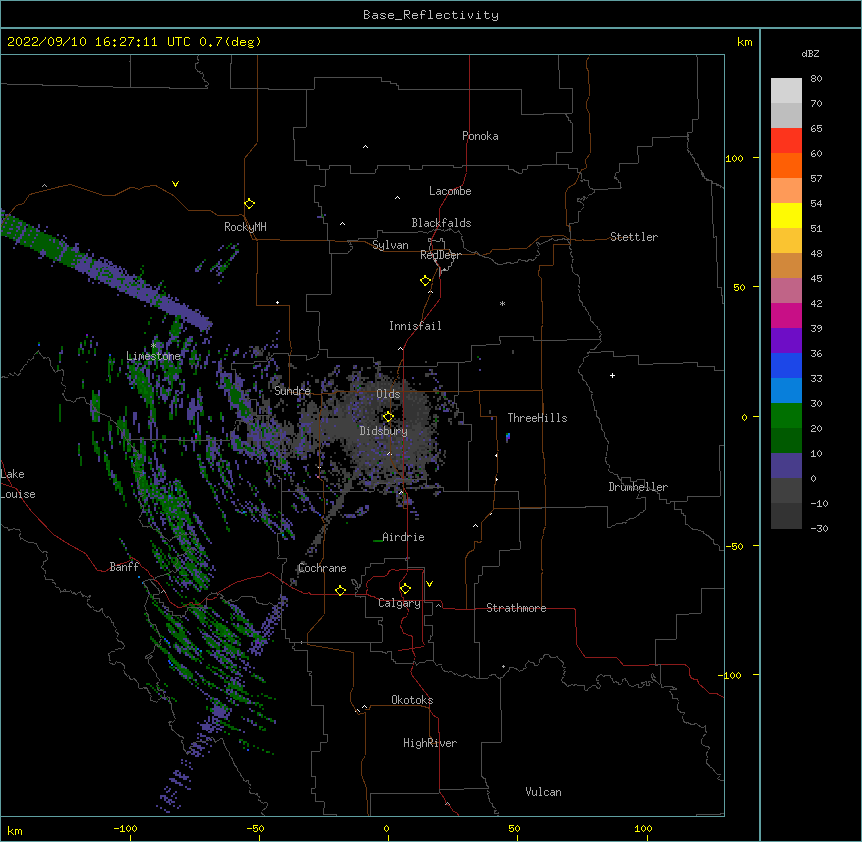Click the Base_Reflectivity title
The width and height of the screenshot is (862, 842).
(x=431, y=15)
